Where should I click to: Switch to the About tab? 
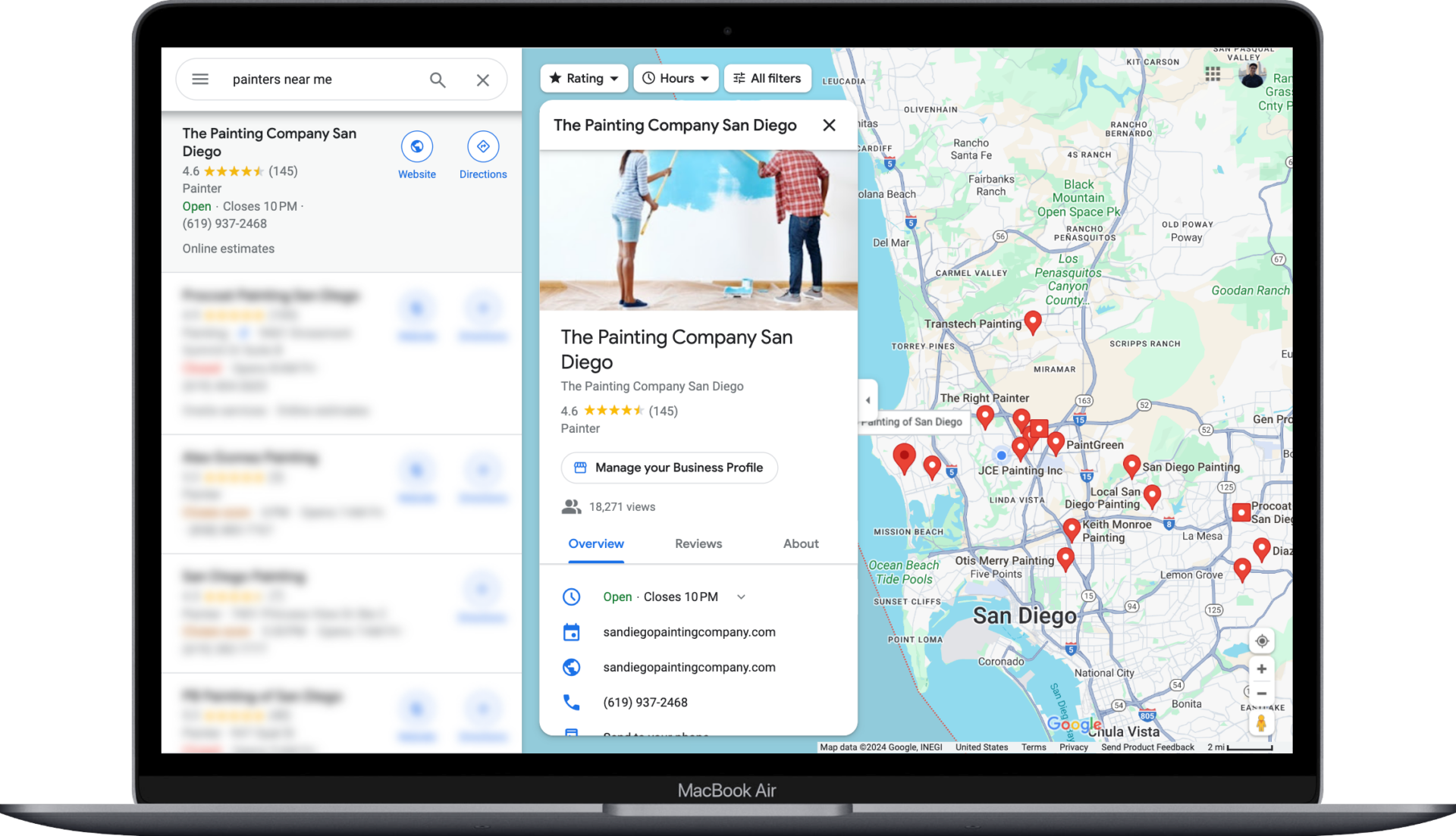pyautogui.click(x=801, y=544)
